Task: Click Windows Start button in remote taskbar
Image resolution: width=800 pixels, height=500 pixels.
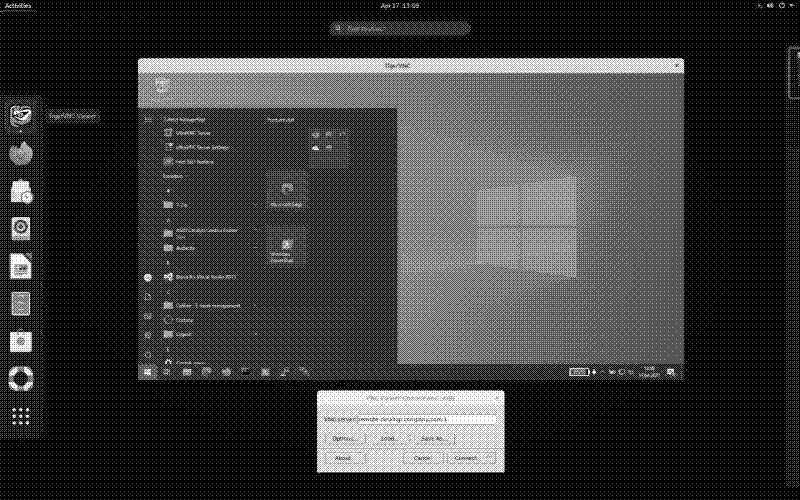Action: point(147,372)
